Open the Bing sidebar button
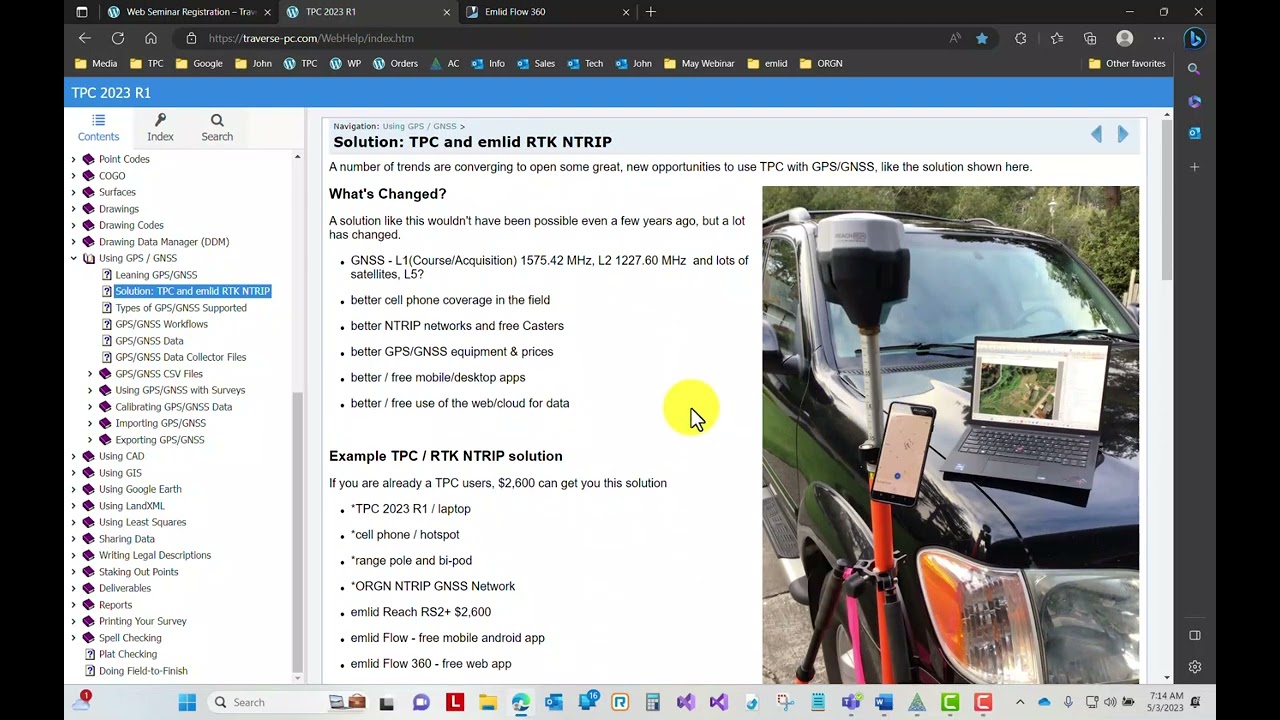Viewport: 1280px width, 720px height. (x=1194, y=38)
